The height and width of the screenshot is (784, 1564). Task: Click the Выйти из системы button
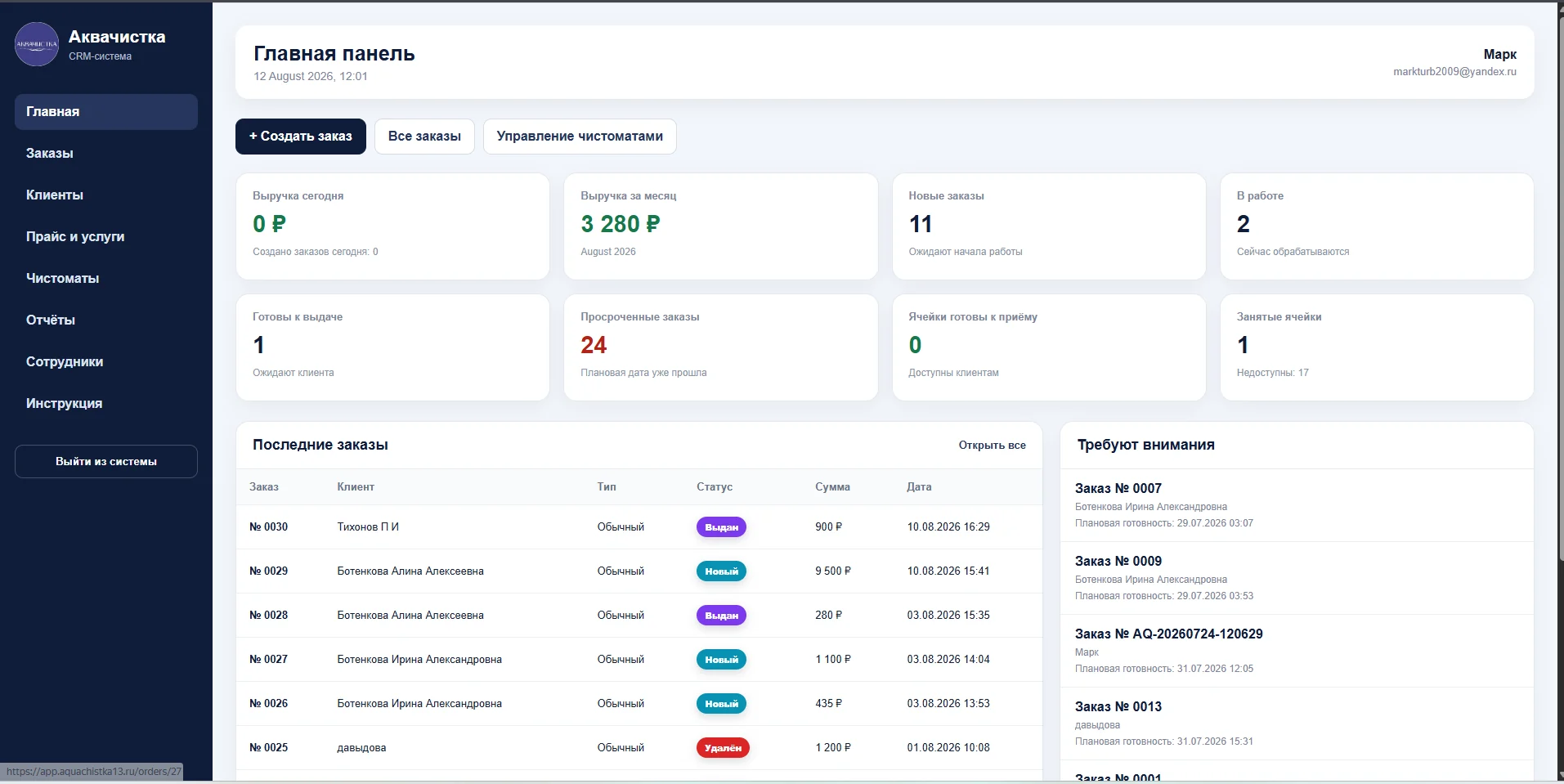[106, 462]
